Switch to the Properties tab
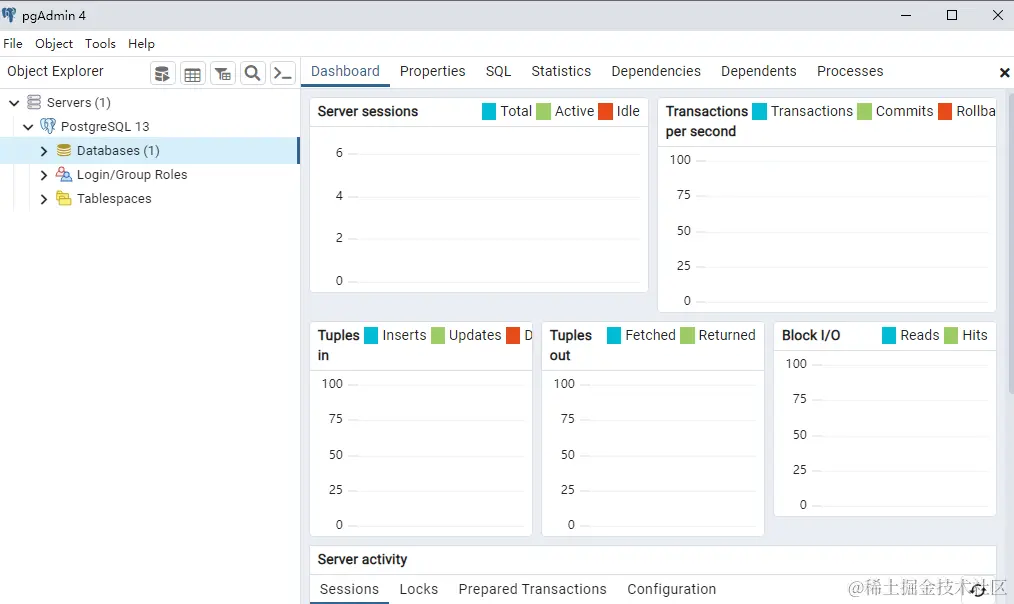This screenshot has width=1014, height=604. 433,71
